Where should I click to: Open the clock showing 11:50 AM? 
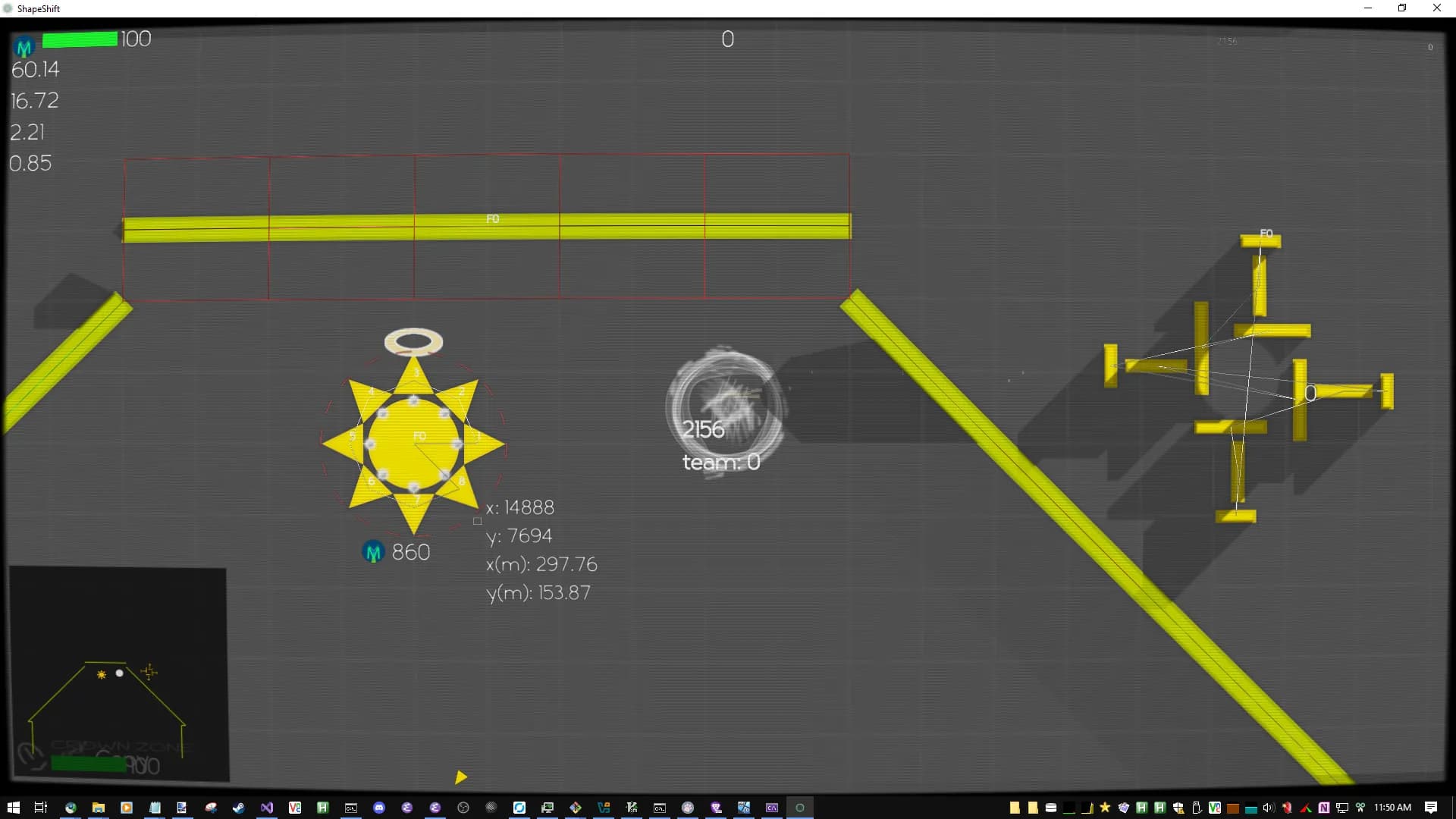(1393, 808)
